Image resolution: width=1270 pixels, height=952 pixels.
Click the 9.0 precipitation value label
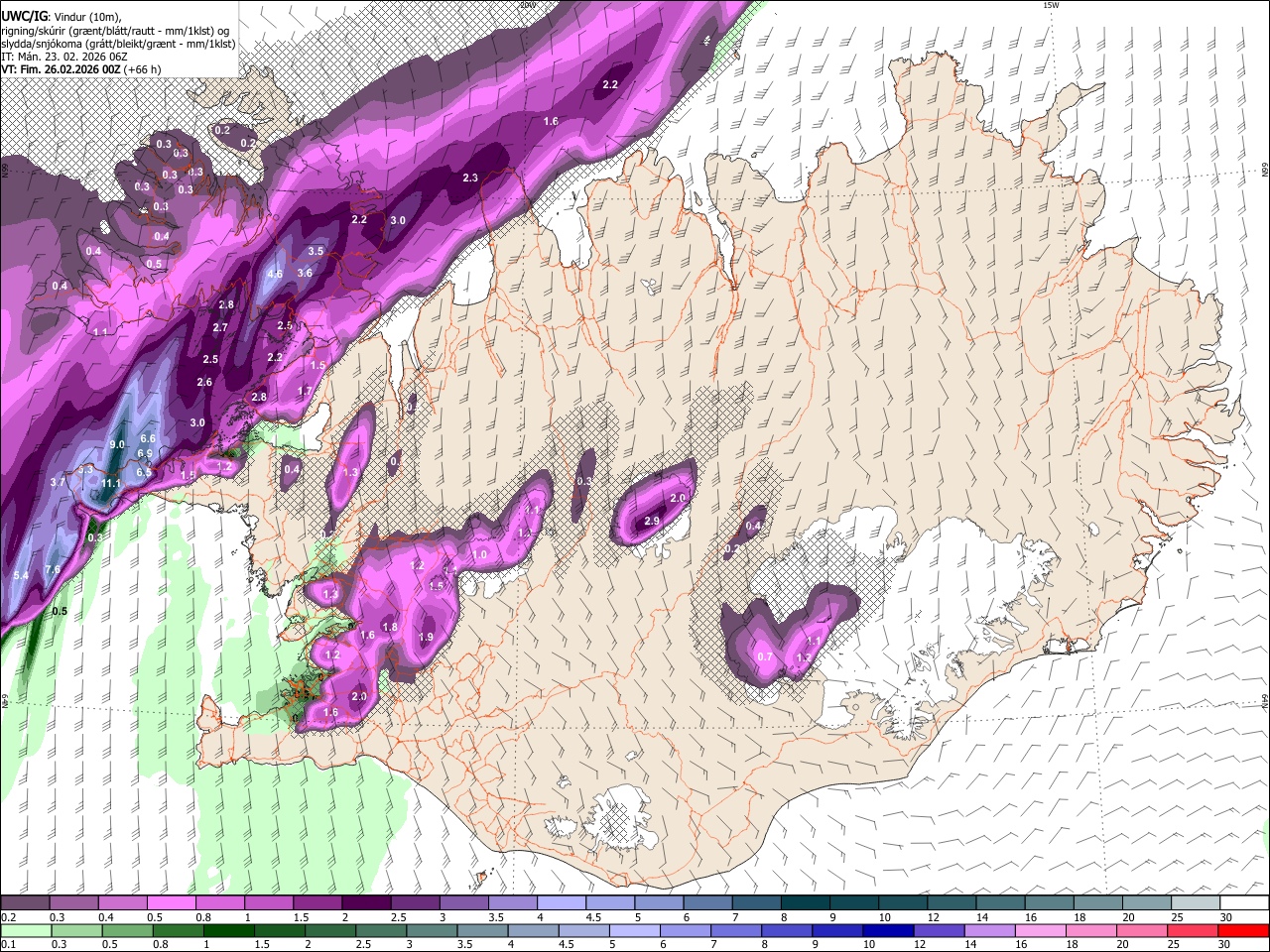(x=117, y=445)
